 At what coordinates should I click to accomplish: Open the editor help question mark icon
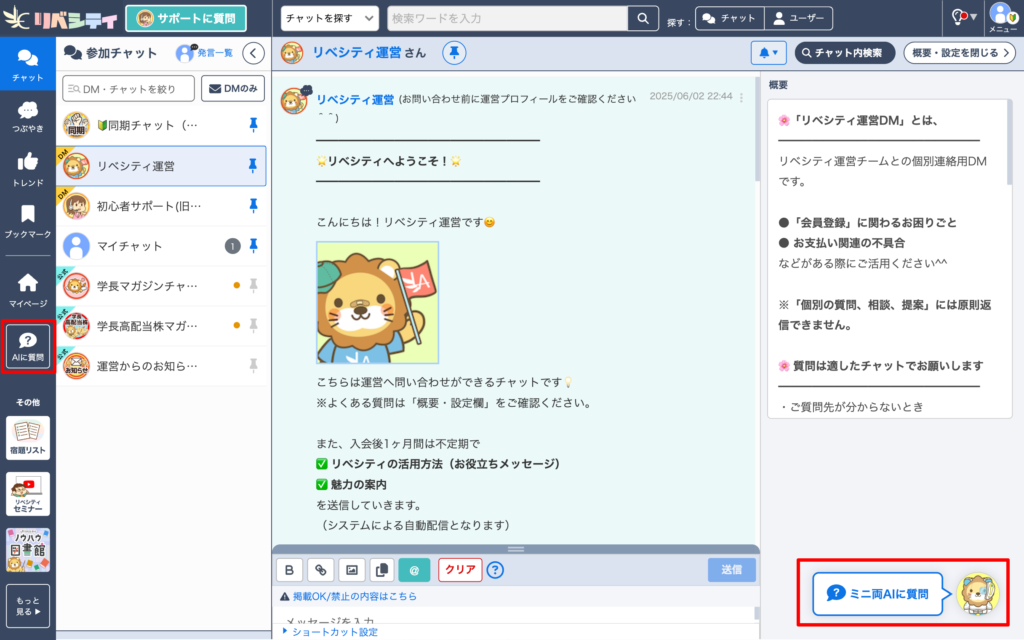(495, 570)
